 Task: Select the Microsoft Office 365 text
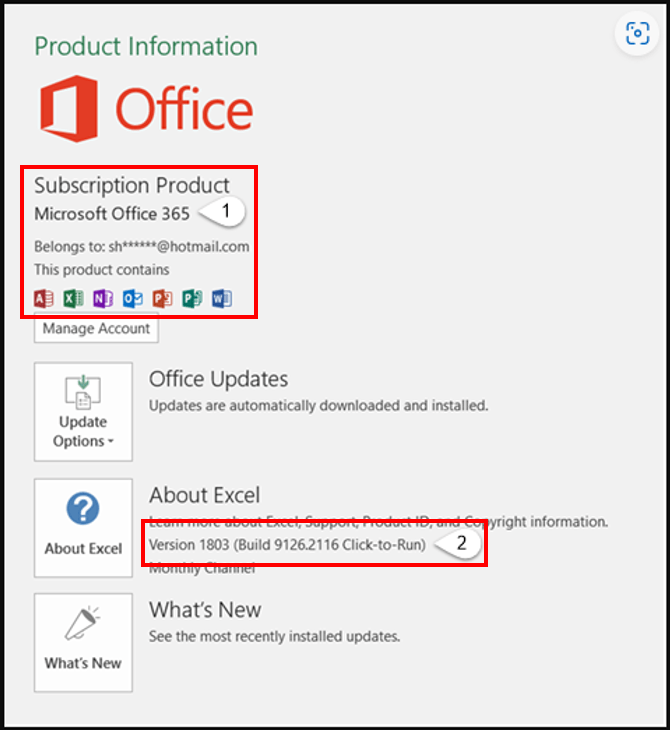(112, 214)
